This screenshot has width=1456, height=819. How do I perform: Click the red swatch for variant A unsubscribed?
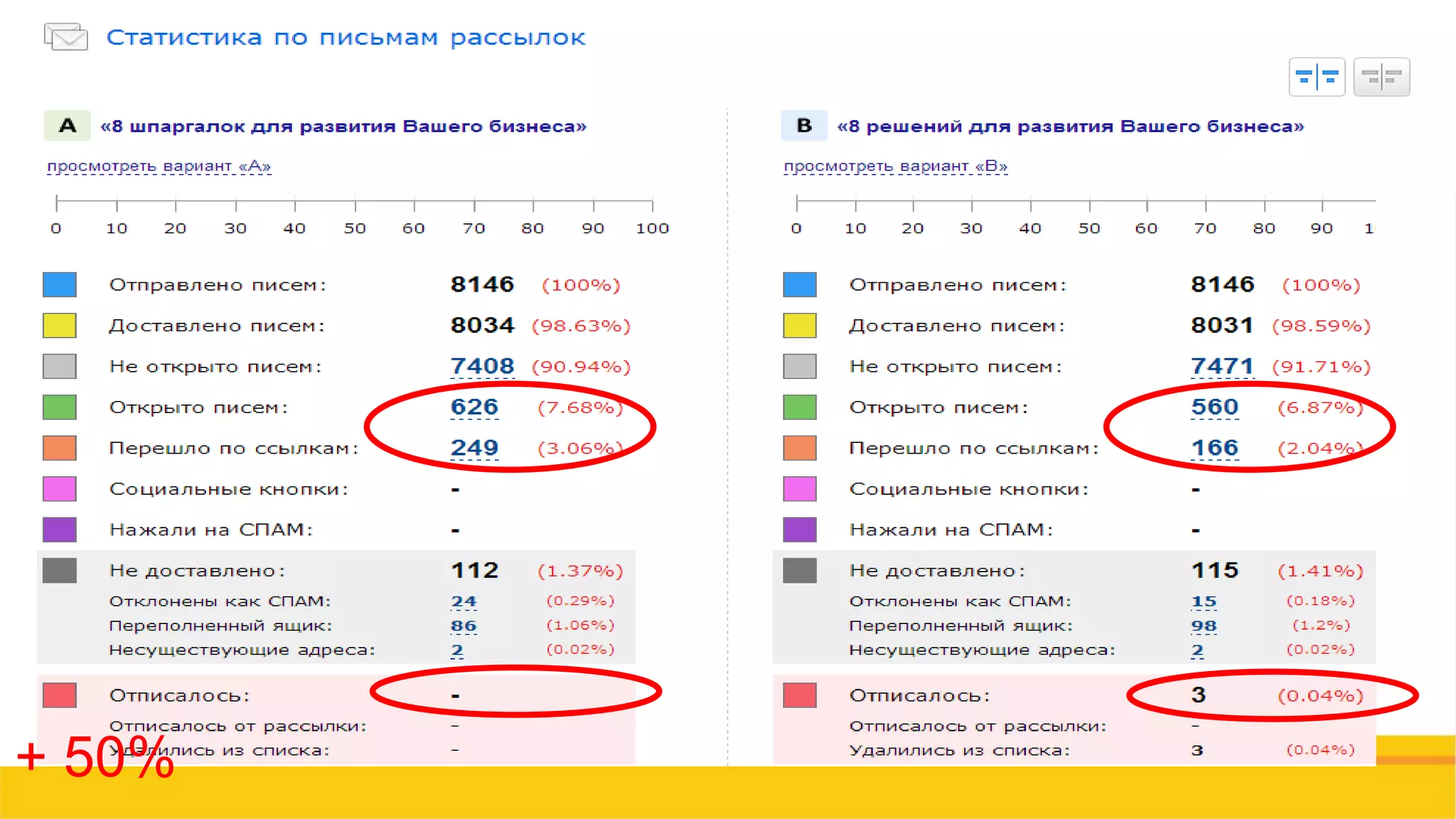coord(60,695)
